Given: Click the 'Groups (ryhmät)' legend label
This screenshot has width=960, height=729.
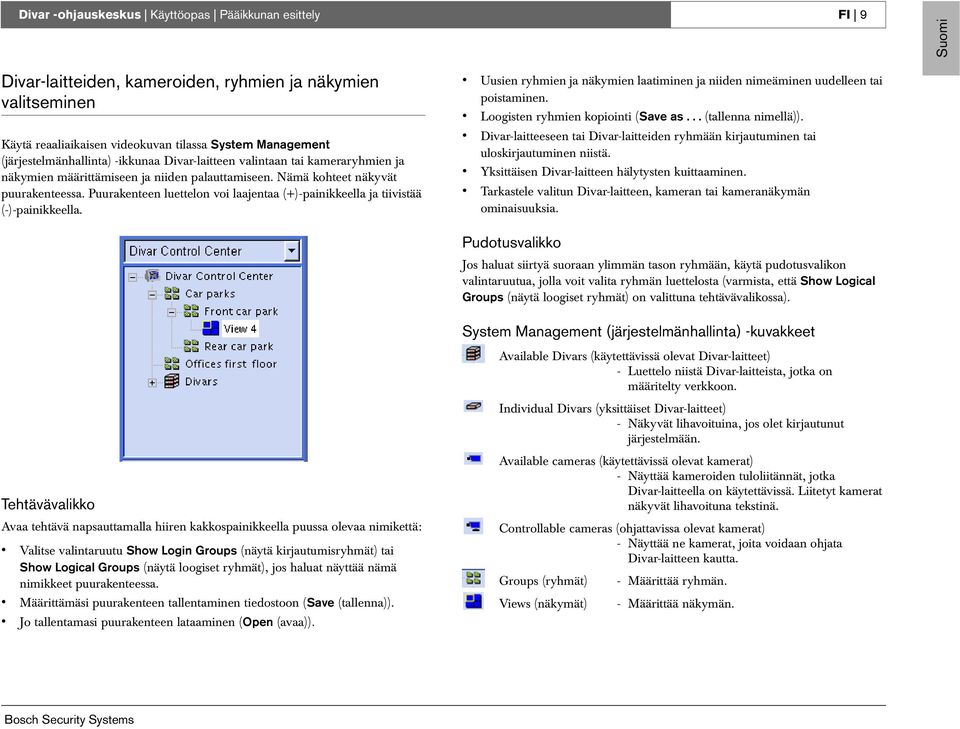Looking at the screenshot, I should (543, 581).
